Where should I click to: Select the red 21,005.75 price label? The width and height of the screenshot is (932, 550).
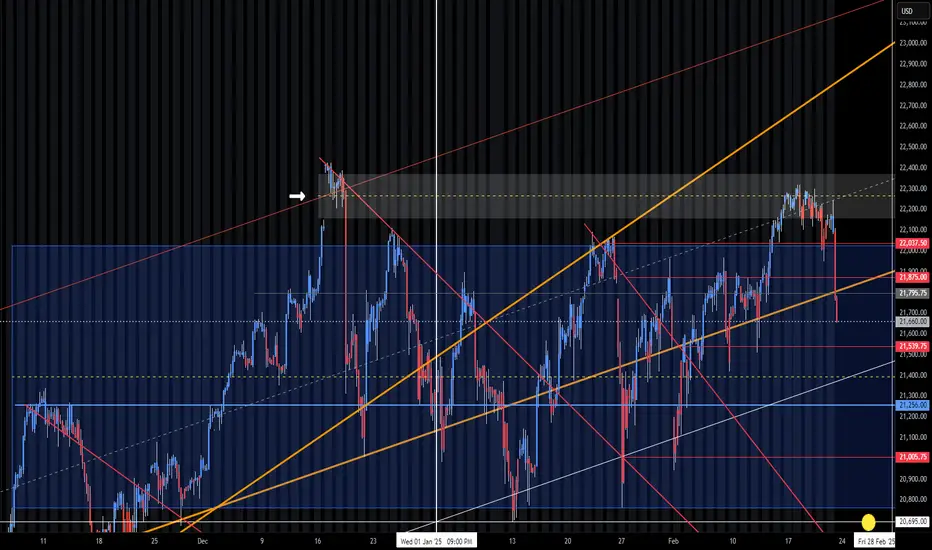(x=912, y=457)
